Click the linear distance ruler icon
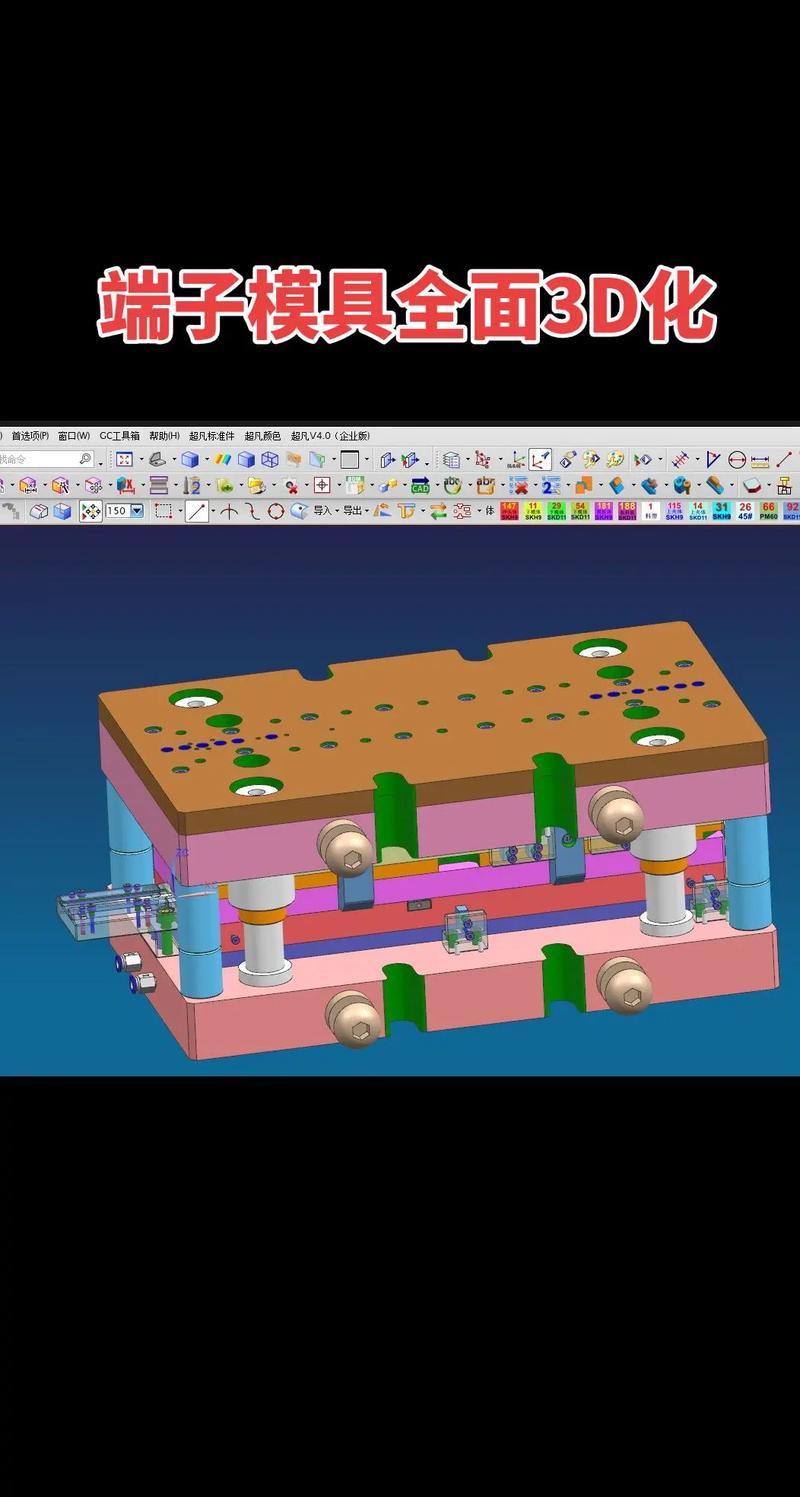 (x=760, y=460)
